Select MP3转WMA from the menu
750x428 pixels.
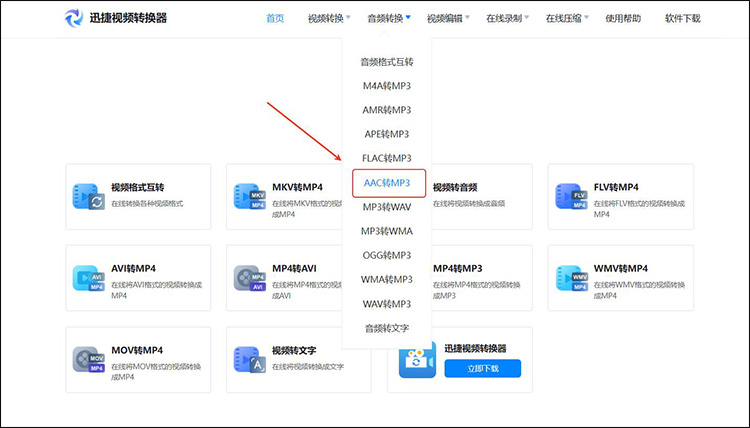(386, 231)
